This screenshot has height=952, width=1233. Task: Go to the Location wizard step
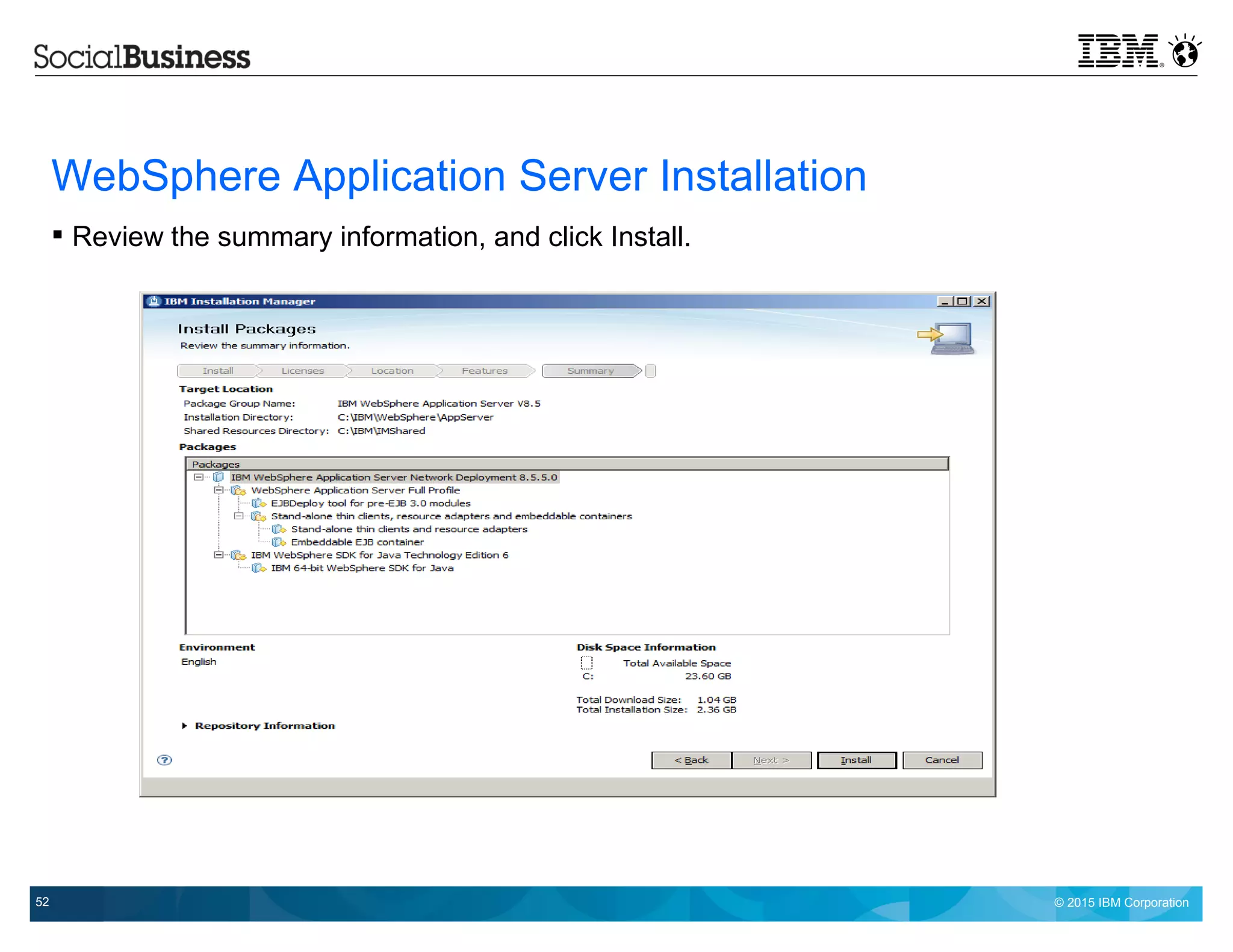[393, 371]
